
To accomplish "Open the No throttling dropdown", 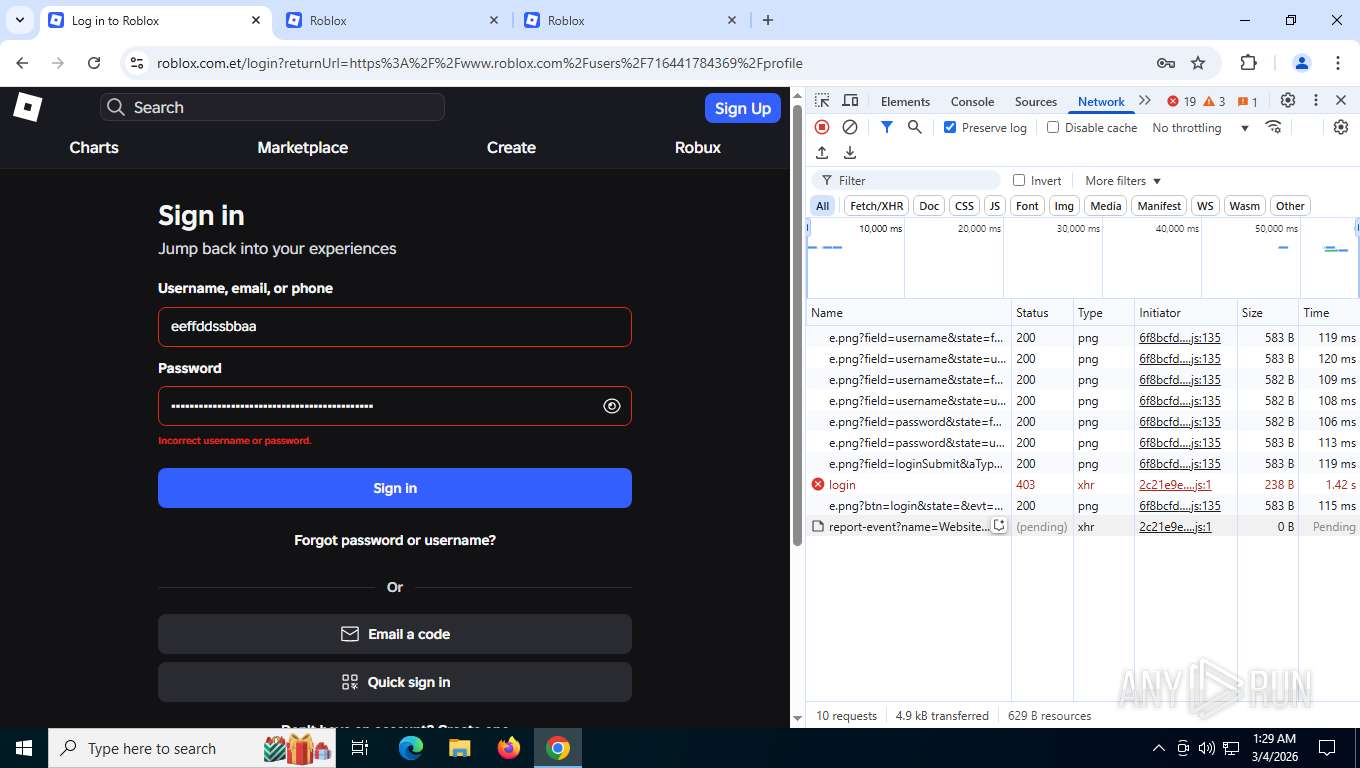I will (x=1200, y=127).
